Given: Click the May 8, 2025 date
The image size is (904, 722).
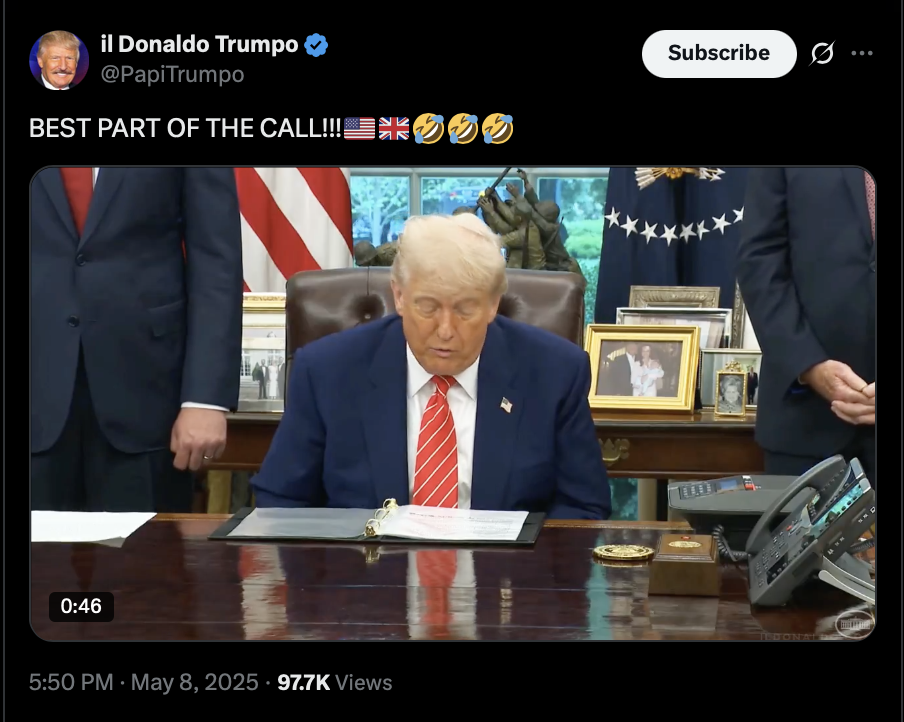Looking at the screenshot, I should [194, 682].
